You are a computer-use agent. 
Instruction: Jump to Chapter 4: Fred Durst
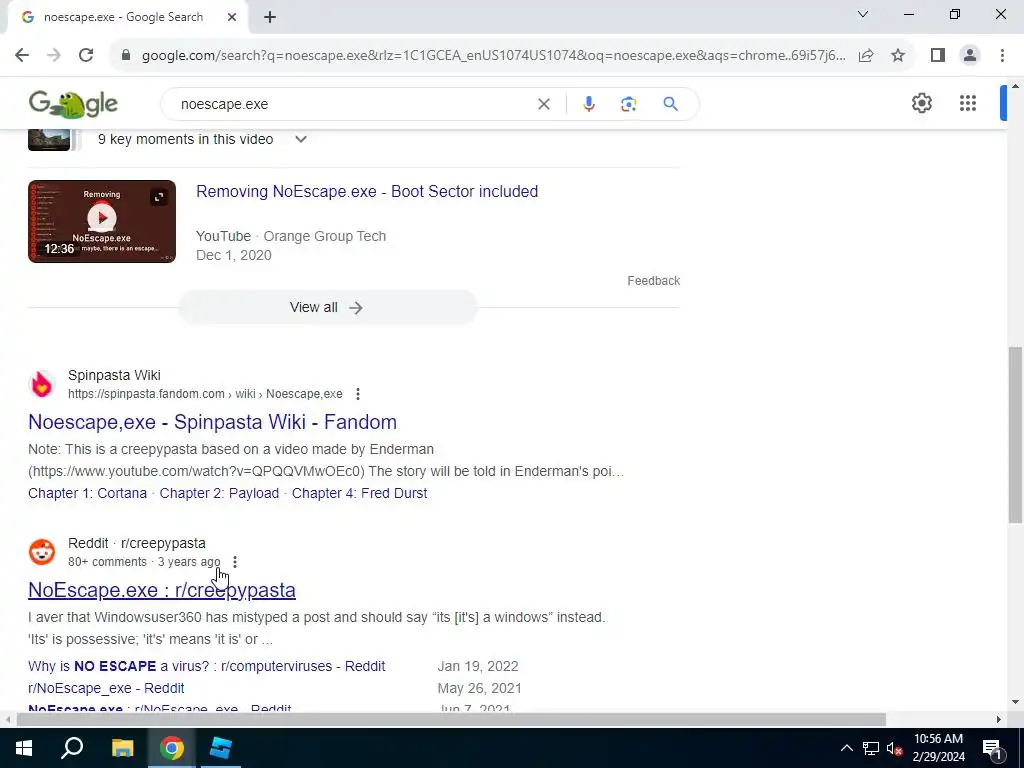coord(359,493)
